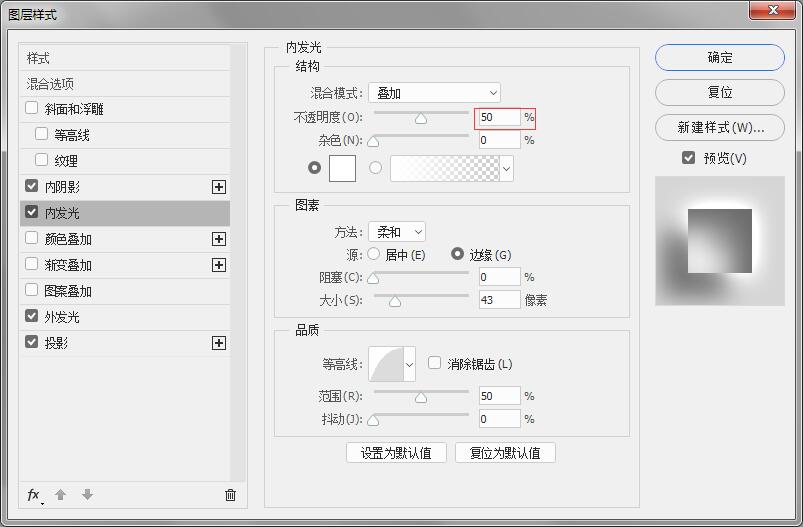This screenshot has width=803, height=527.
Task: Click the 不透明度 value field showing 50
Action: (499, 117)
